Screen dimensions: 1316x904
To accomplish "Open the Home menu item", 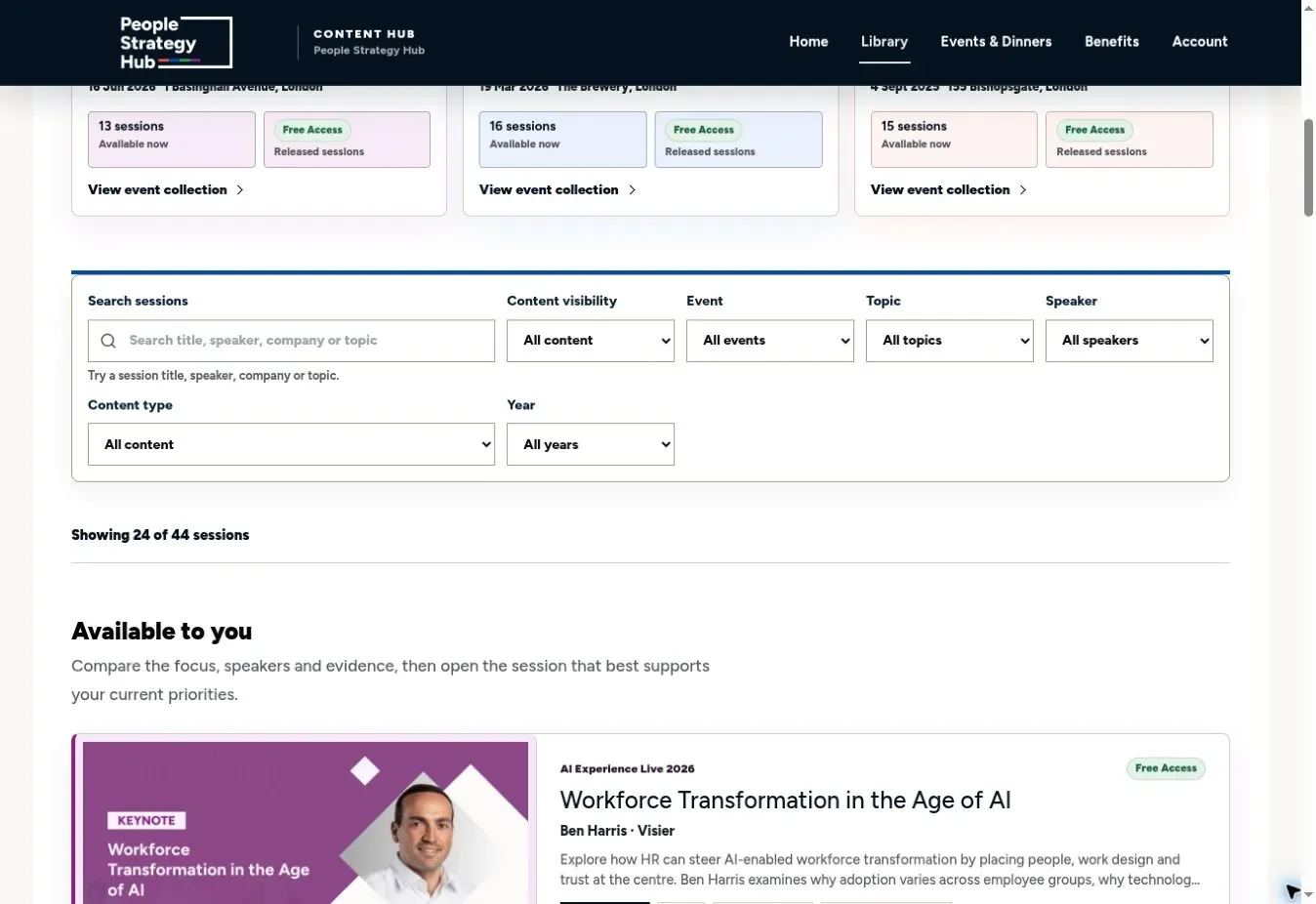I will pyautogui.click(x=808, y=42).
